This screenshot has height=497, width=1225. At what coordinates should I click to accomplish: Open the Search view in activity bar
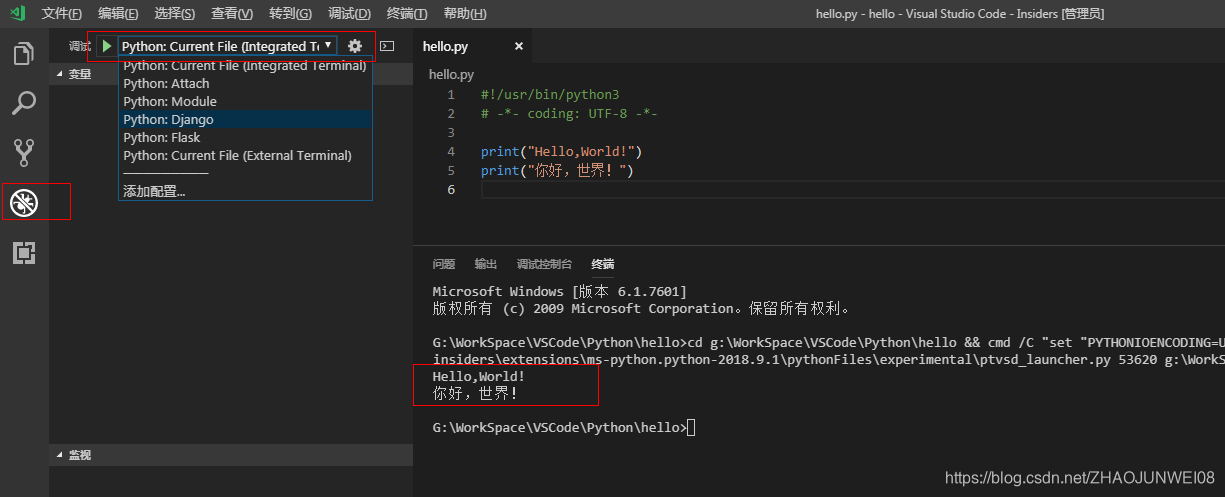pos(24,102)
